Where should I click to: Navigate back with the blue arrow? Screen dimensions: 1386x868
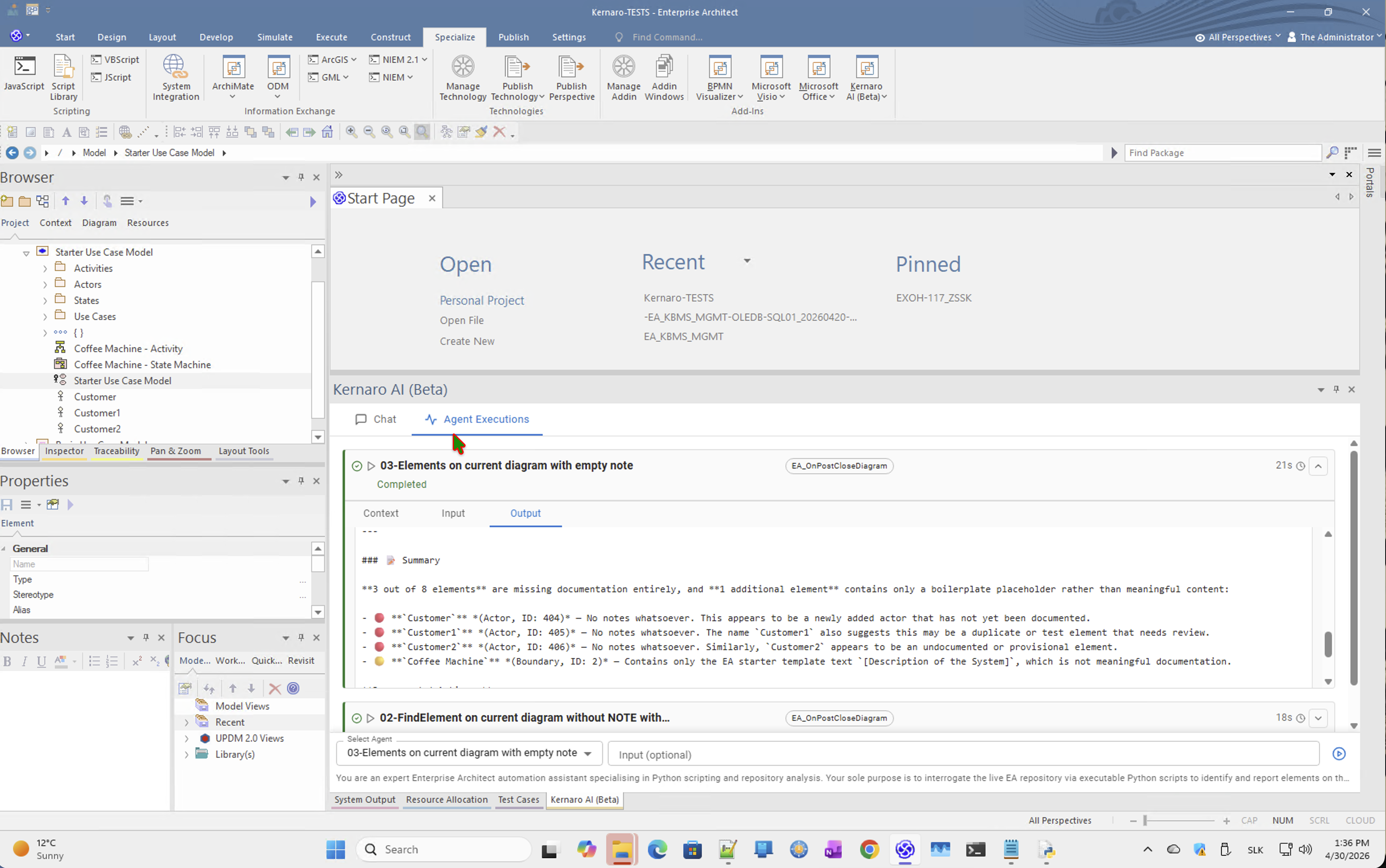click(12, 153)
